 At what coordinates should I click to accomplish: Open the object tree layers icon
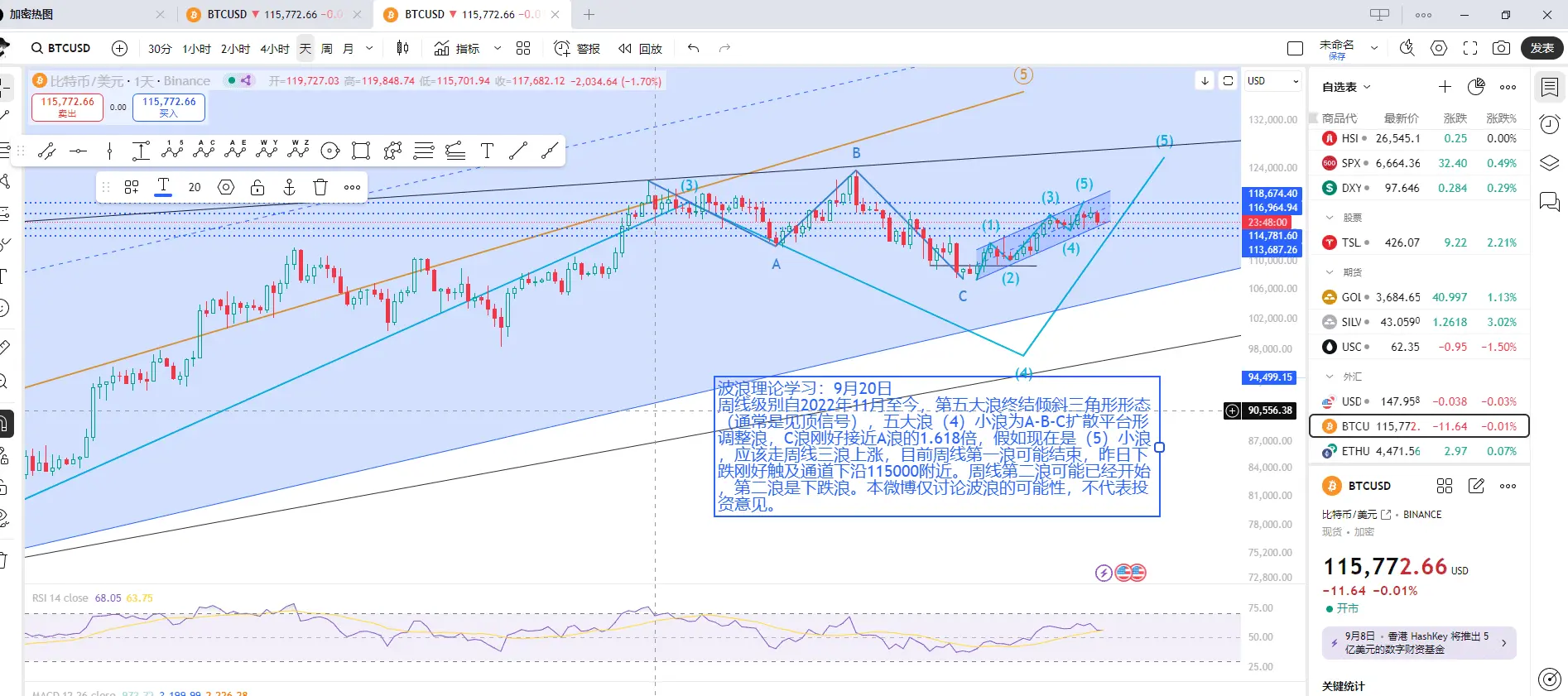(x=1549, y=163)
